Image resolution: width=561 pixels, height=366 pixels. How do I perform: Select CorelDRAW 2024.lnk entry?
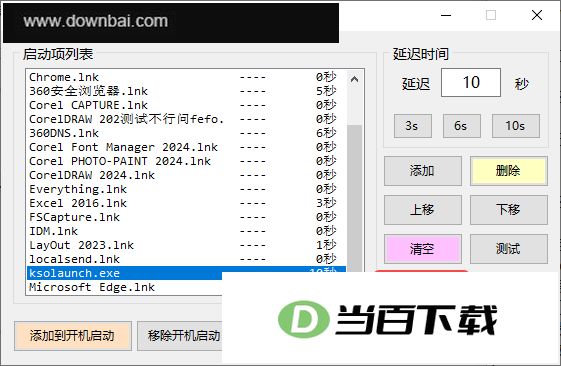[186, 175]
